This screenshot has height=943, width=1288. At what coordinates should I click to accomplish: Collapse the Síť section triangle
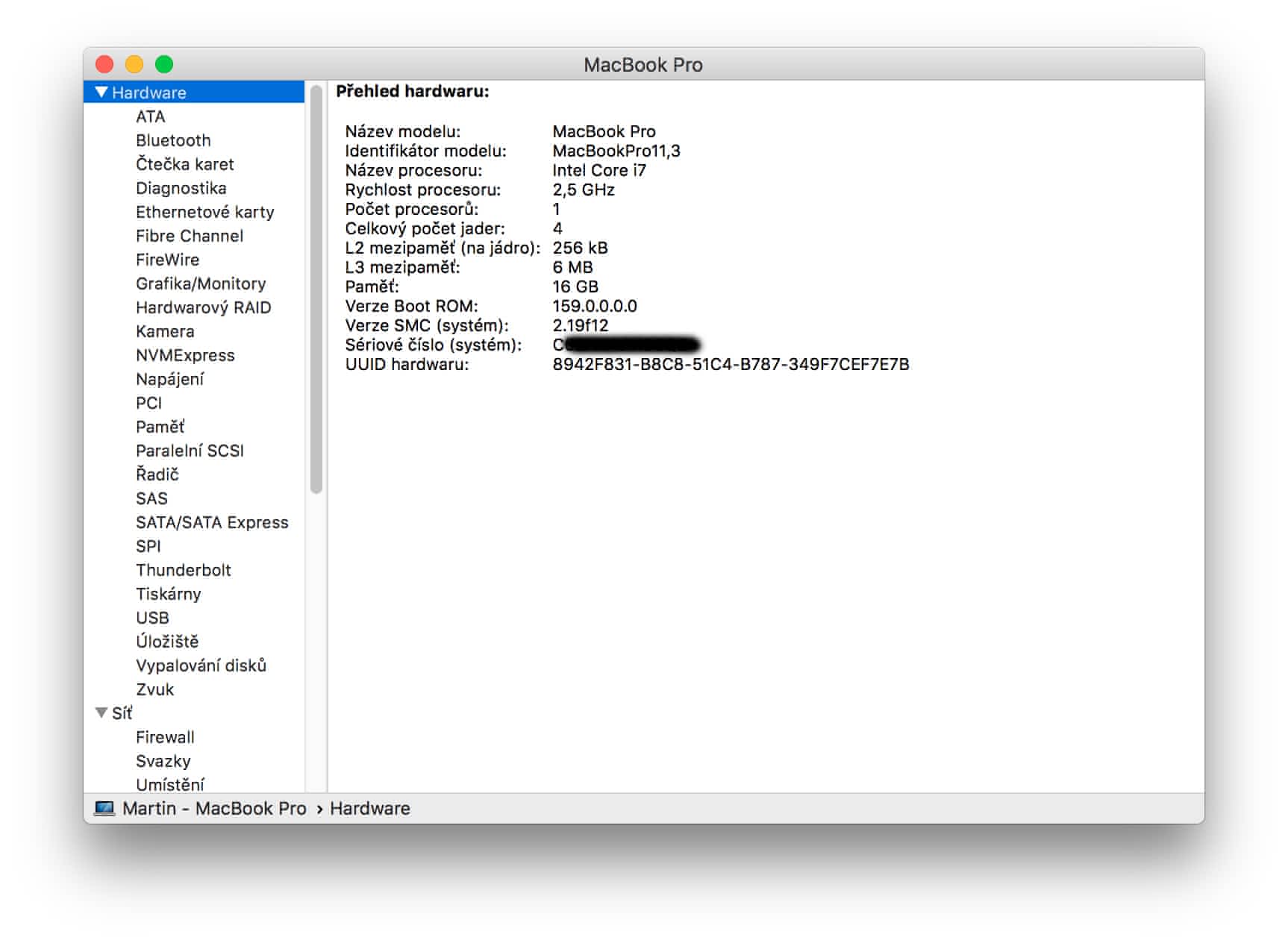[101, 712]
